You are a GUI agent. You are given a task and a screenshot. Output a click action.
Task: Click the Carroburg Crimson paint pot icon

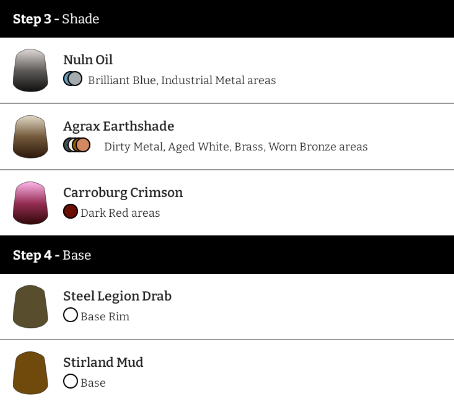tap(30, 203)
